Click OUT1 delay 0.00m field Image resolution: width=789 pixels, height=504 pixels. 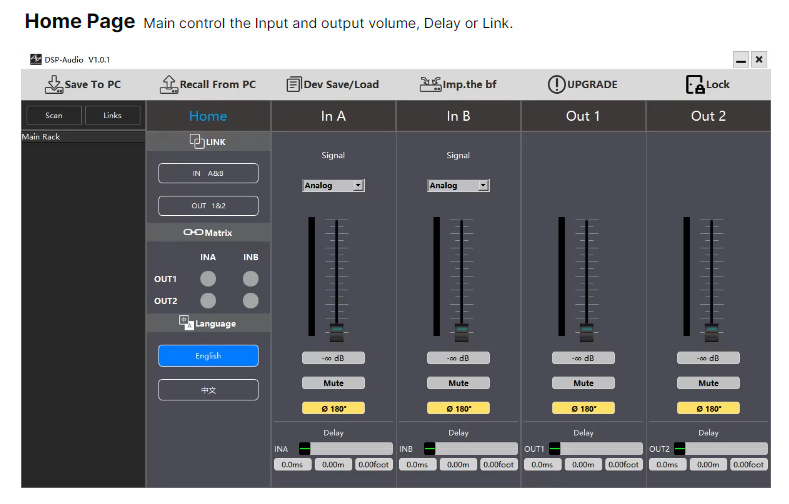pyautogui.click(x=583, y=464)
